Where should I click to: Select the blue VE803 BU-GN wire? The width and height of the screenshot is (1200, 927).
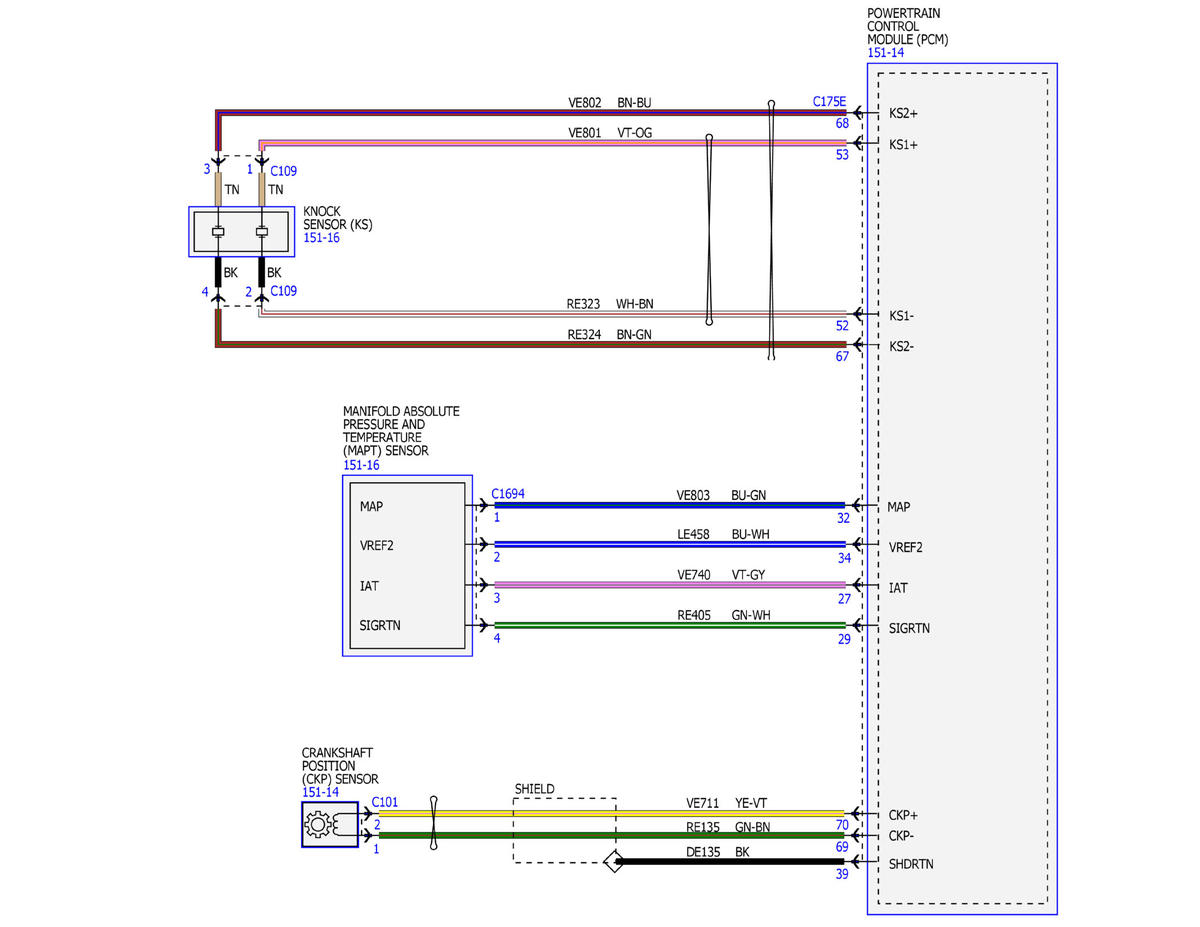coord(670,505)
